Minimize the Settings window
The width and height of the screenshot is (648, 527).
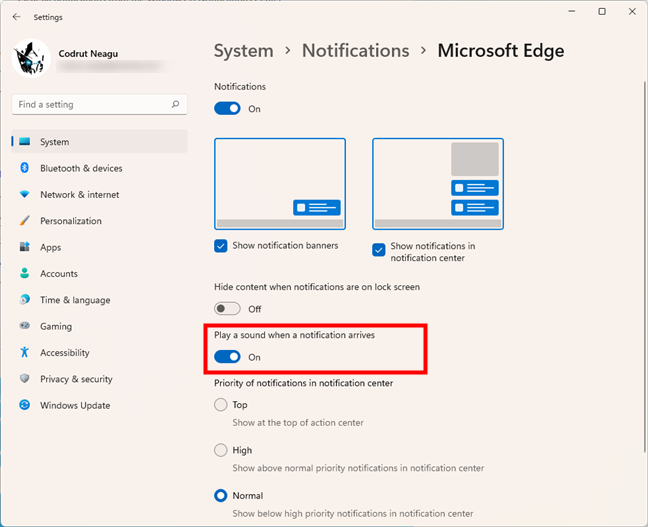coord(572,11)
